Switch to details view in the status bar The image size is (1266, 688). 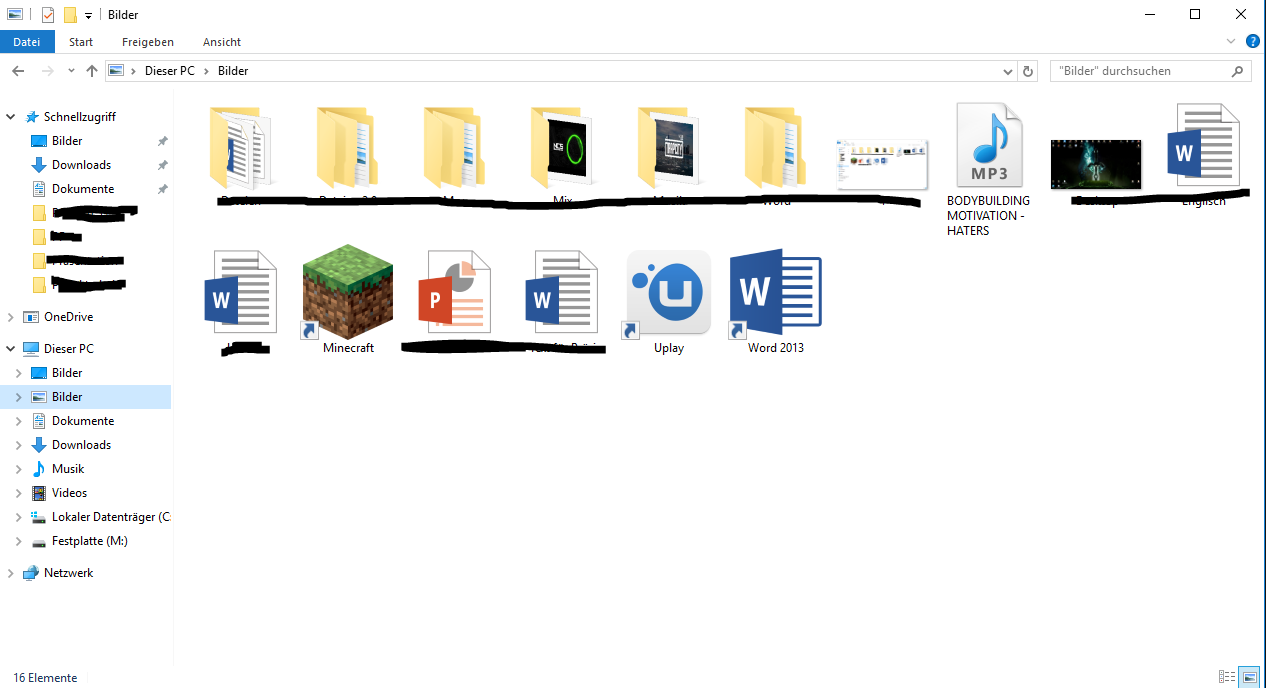1226,677
